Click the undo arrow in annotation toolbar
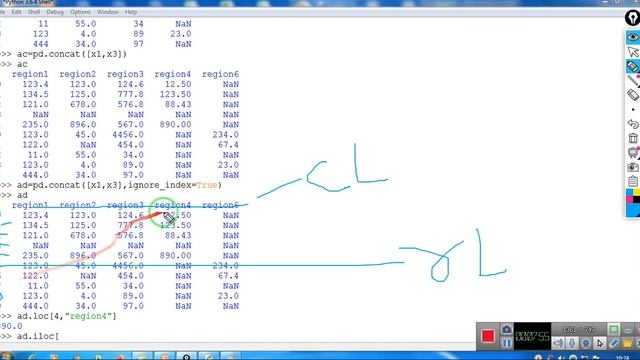640x360 pixels. (633, 124)
